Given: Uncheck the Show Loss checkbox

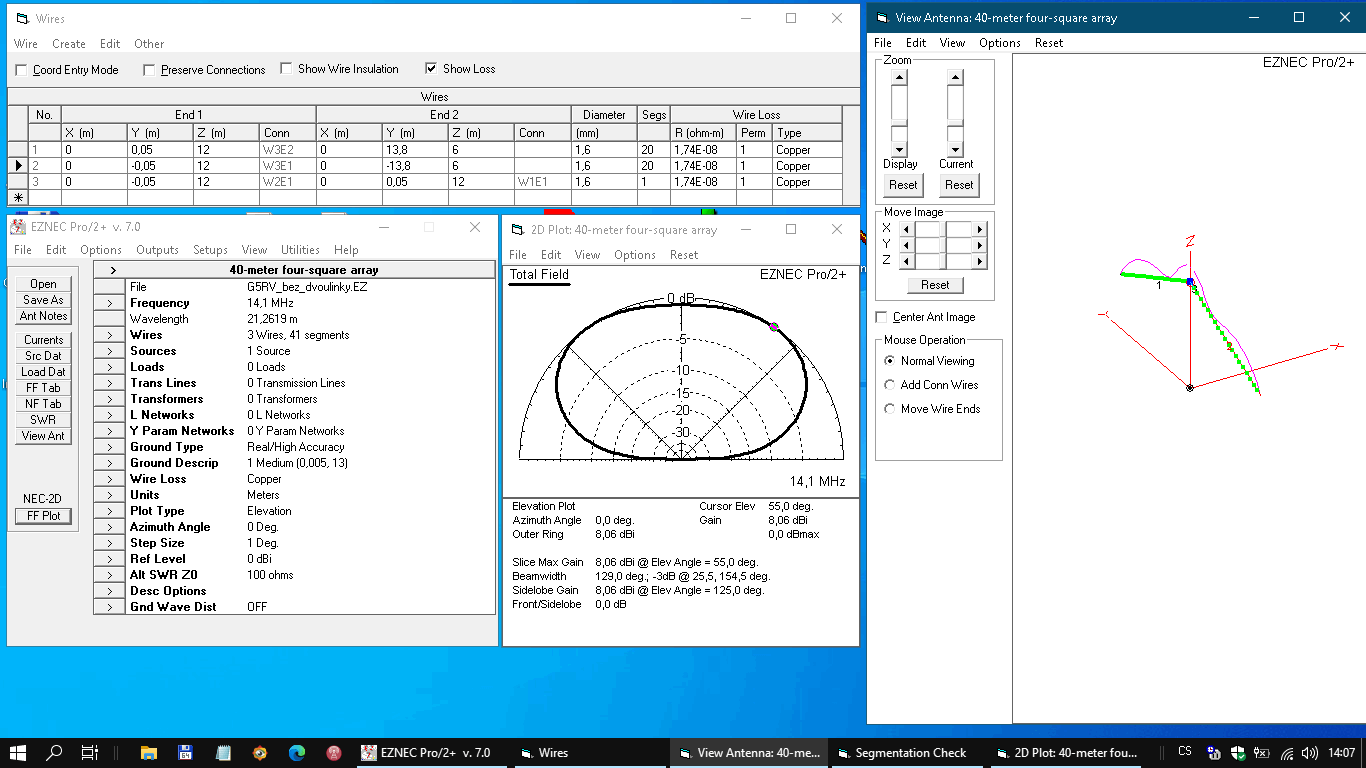Looking at the screenshot, I should pos(431,69).
